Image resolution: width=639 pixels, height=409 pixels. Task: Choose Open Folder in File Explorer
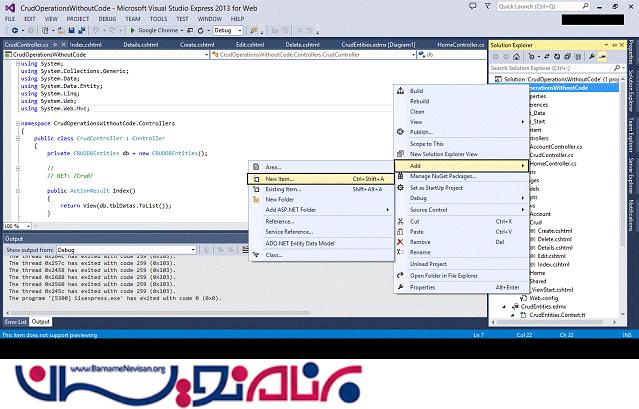tap(461, 276)
